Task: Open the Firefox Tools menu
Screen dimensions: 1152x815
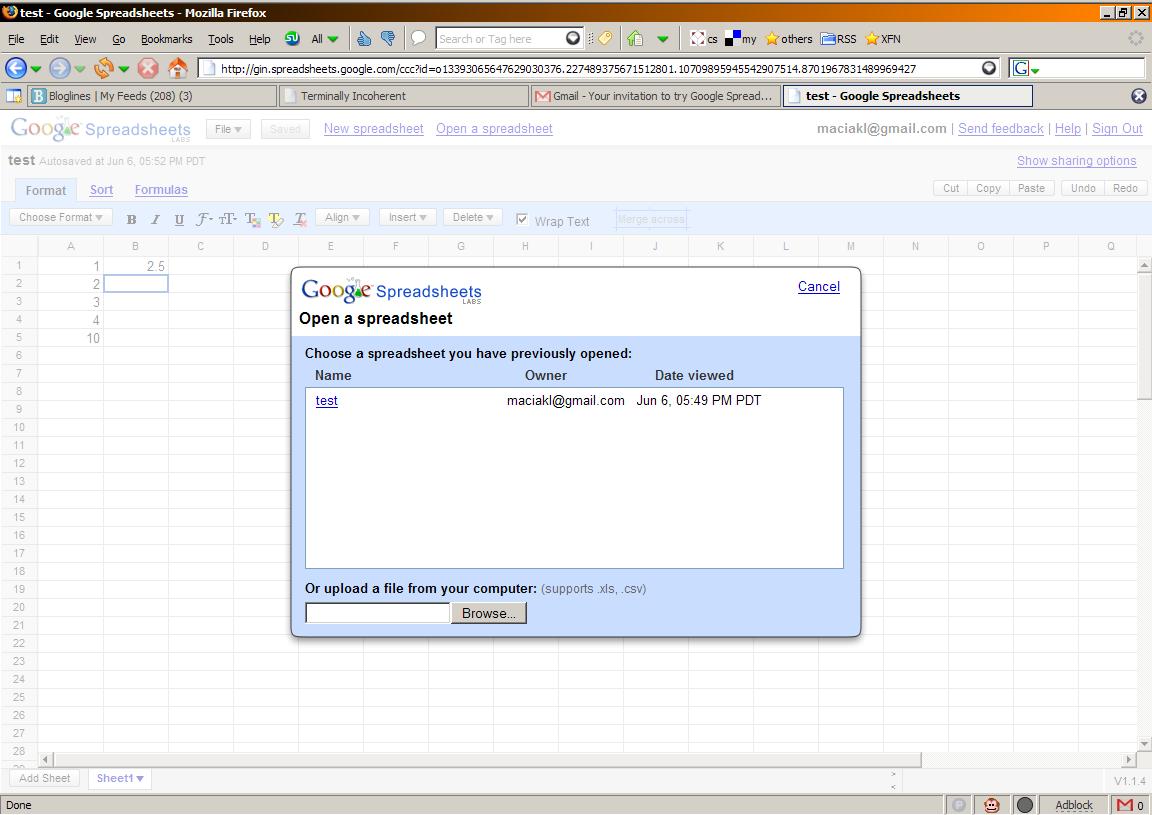Action: click(220, 39)
